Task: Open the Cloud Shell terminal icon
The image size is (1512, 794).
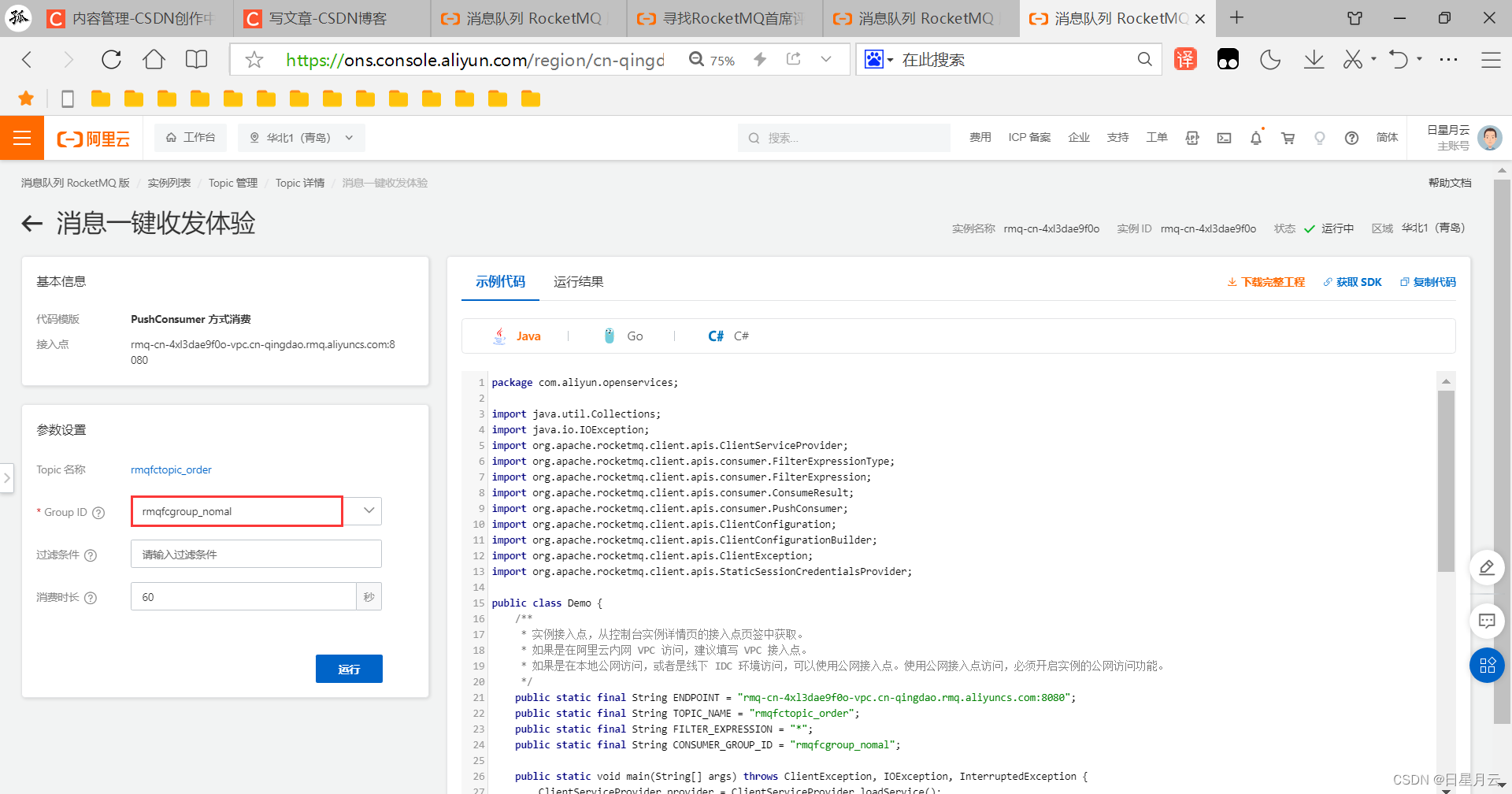Action: click(1224, 138)
